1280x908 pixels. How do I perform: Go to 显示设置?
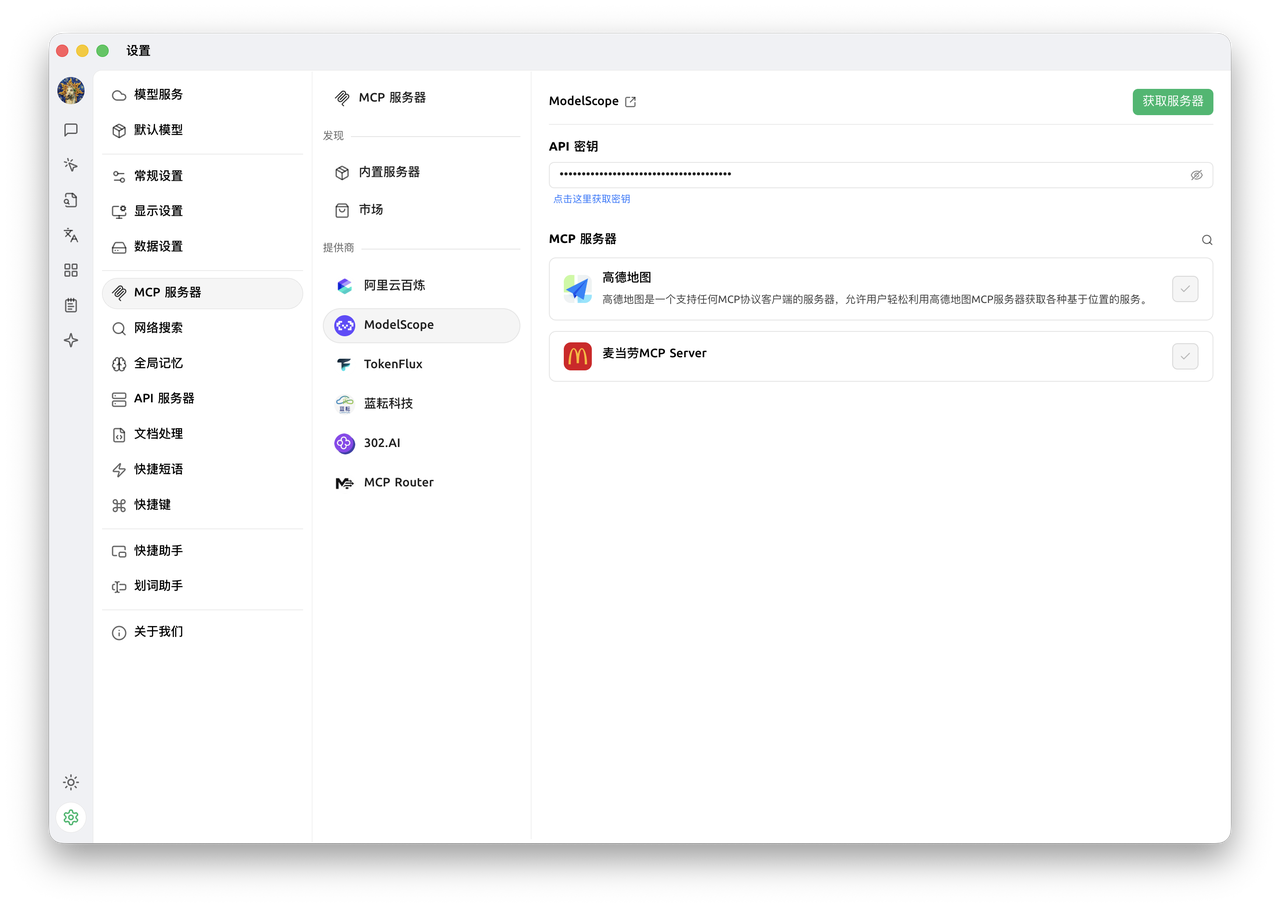pyautogui.click(x=202, y=211)
